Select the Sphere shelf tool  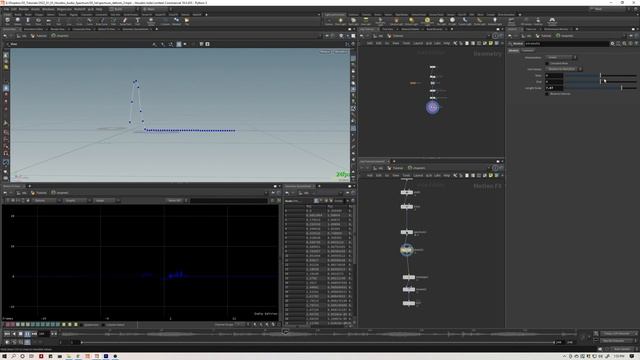[x=18, y=21]
